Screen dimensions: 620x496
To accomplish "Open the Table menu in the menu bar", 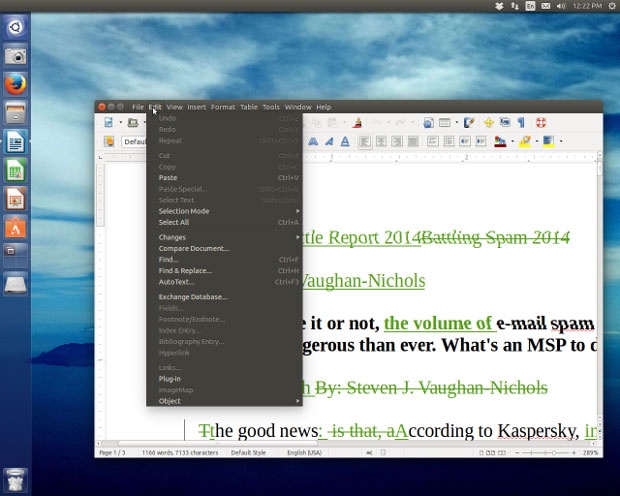I will (x=249, y=107).
